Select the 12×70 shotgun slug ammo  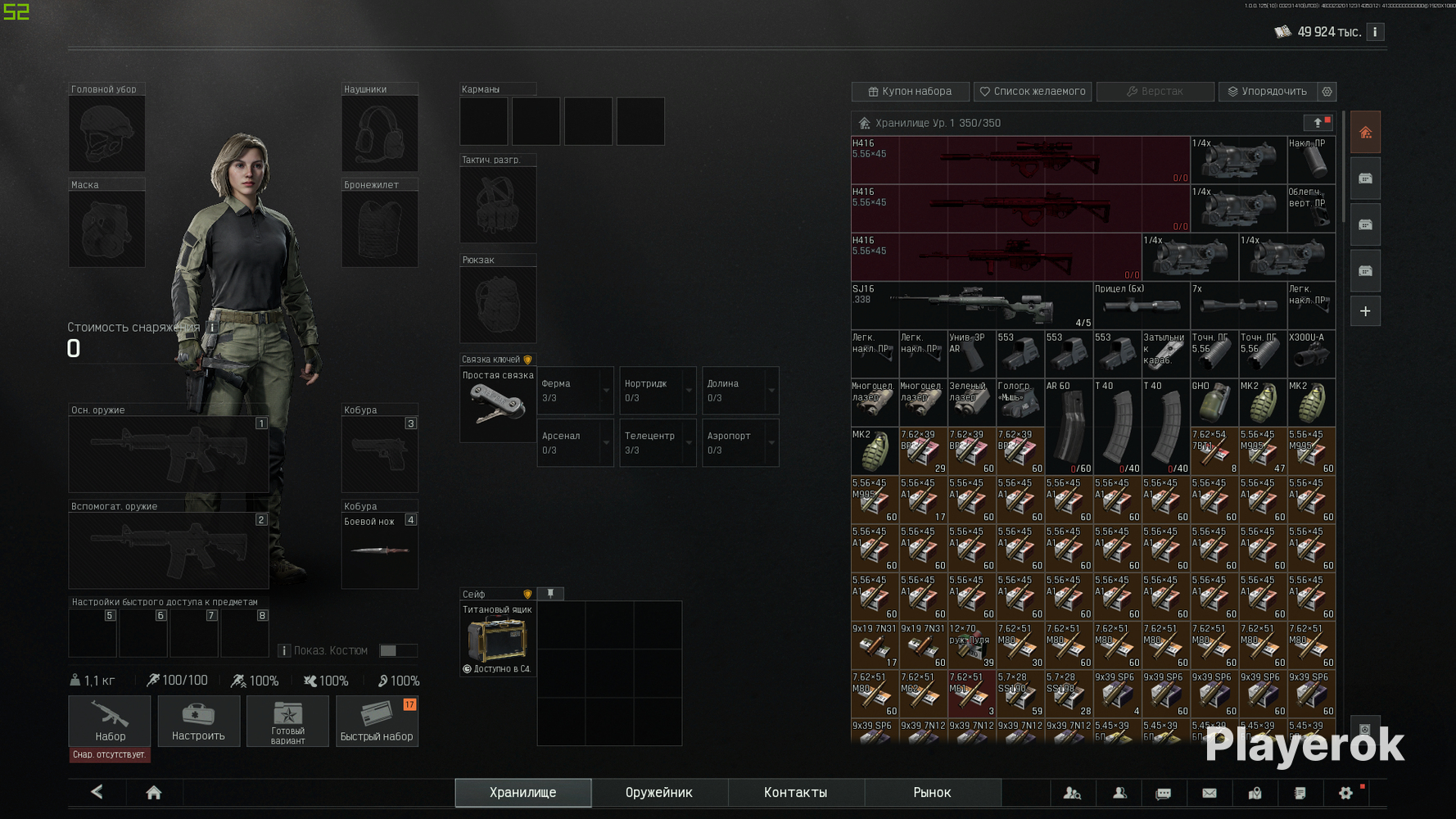pyautogui.click(x=972, y=645)
